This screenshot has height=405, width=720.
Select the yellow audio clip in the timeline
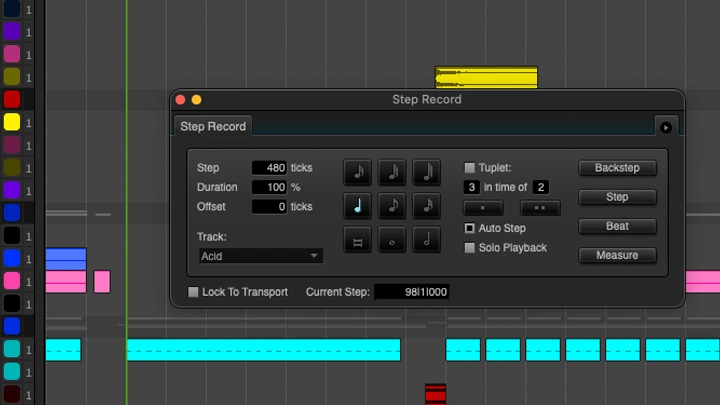(486, 77)
